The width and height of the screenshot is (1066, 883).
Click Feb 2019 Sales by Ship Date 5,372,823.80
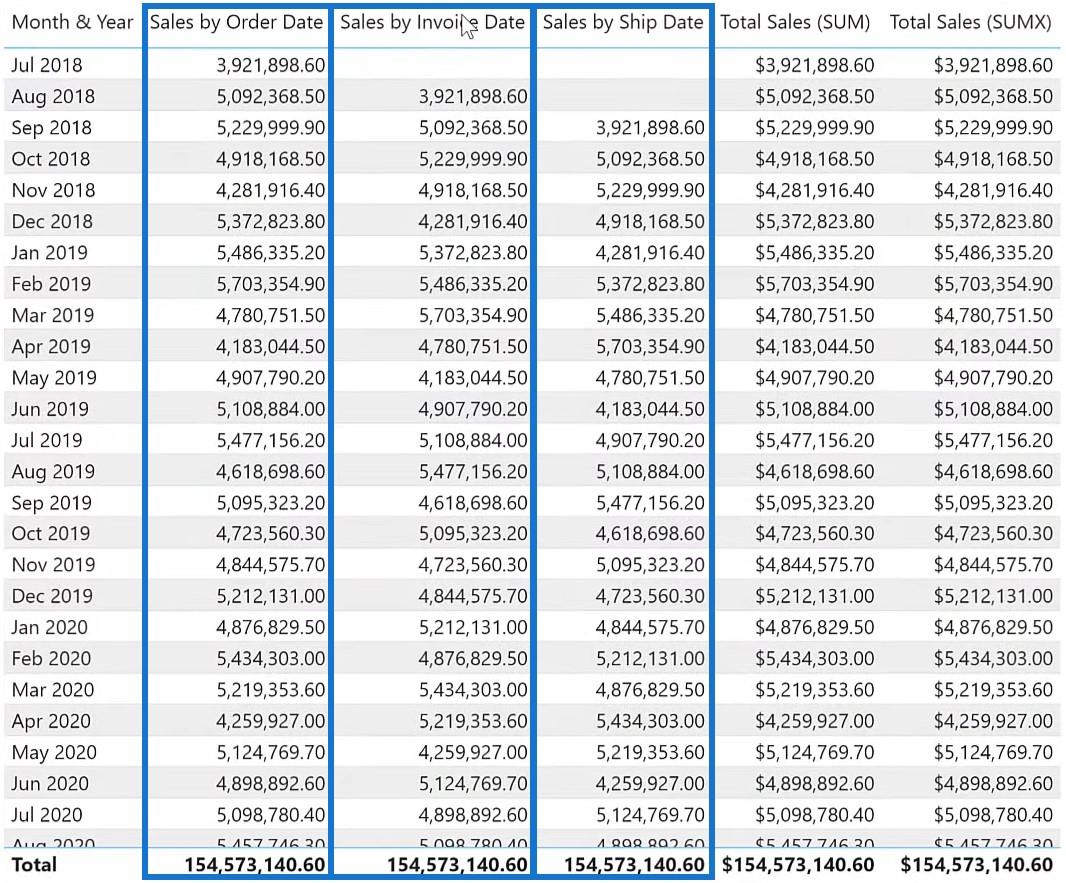[x=650, y=284]
